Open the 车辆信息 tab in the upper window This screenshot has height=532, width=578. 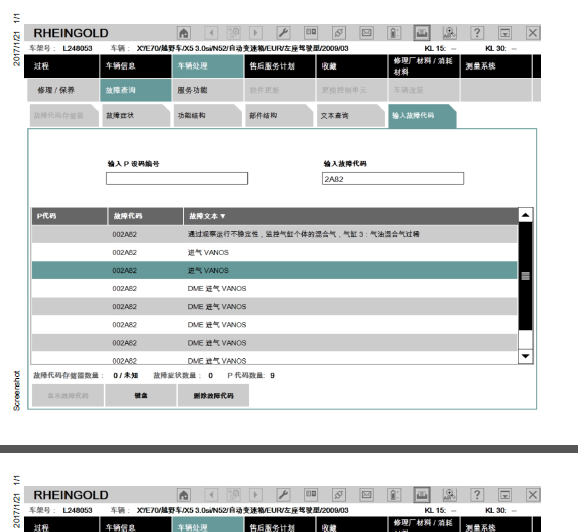click(136, 66)
